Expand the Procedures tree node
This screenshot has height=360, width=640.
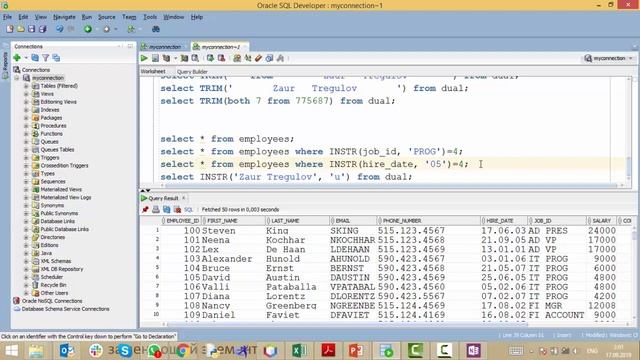pyautogui.click(x=26, y=126)
